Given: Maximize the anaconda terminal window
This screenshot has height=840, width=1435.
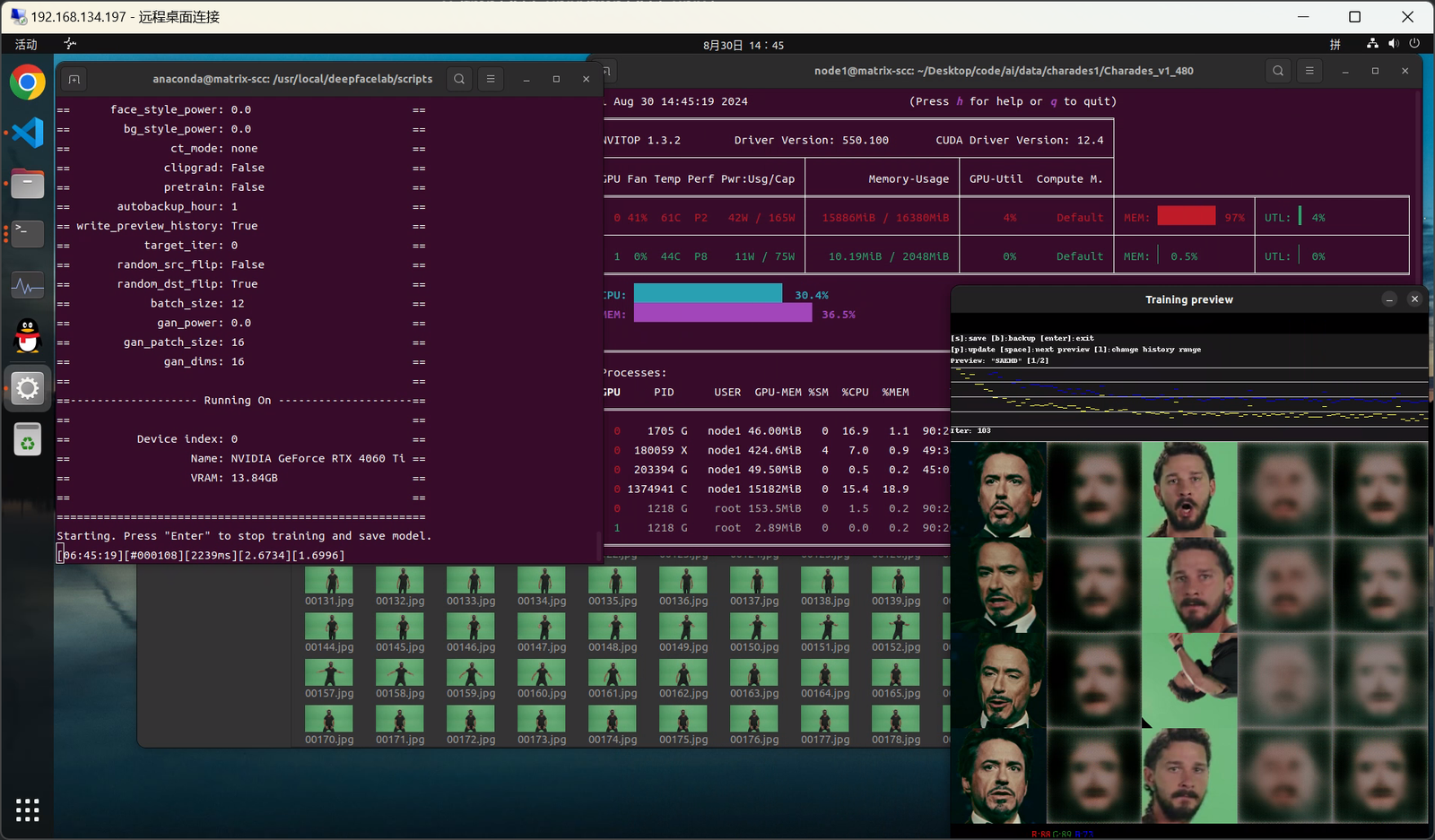Looking at the screenshot, I should (x=556, y=79).
